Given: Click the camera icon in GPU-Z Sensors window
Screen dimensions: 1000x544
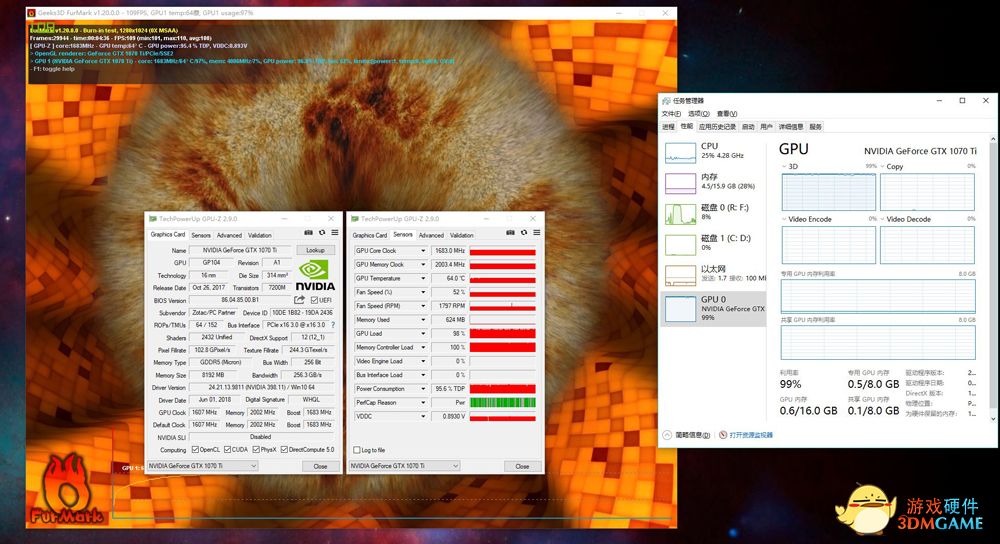Looking at the screenshot, I should coord(510,233).
